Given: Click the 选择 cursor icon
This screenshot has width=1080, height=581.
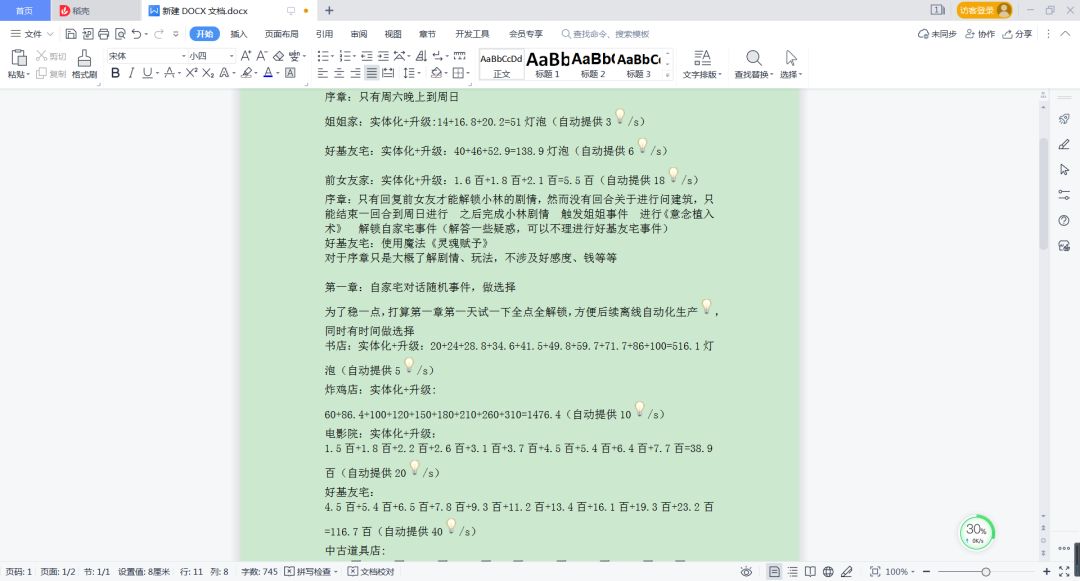Looking at the screenshot, I should [791, 58].
